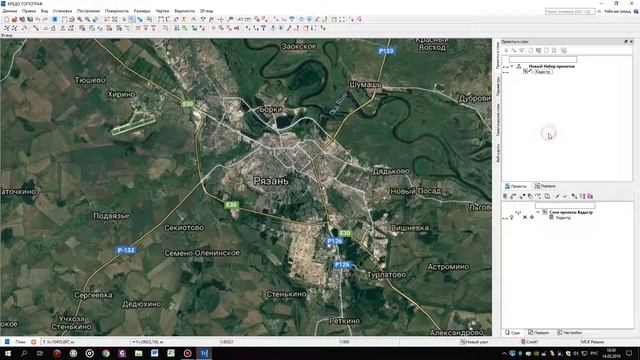640x360 pixels.
Task: Click the new document icon in main toolbar
Action: tap(7, 19)
